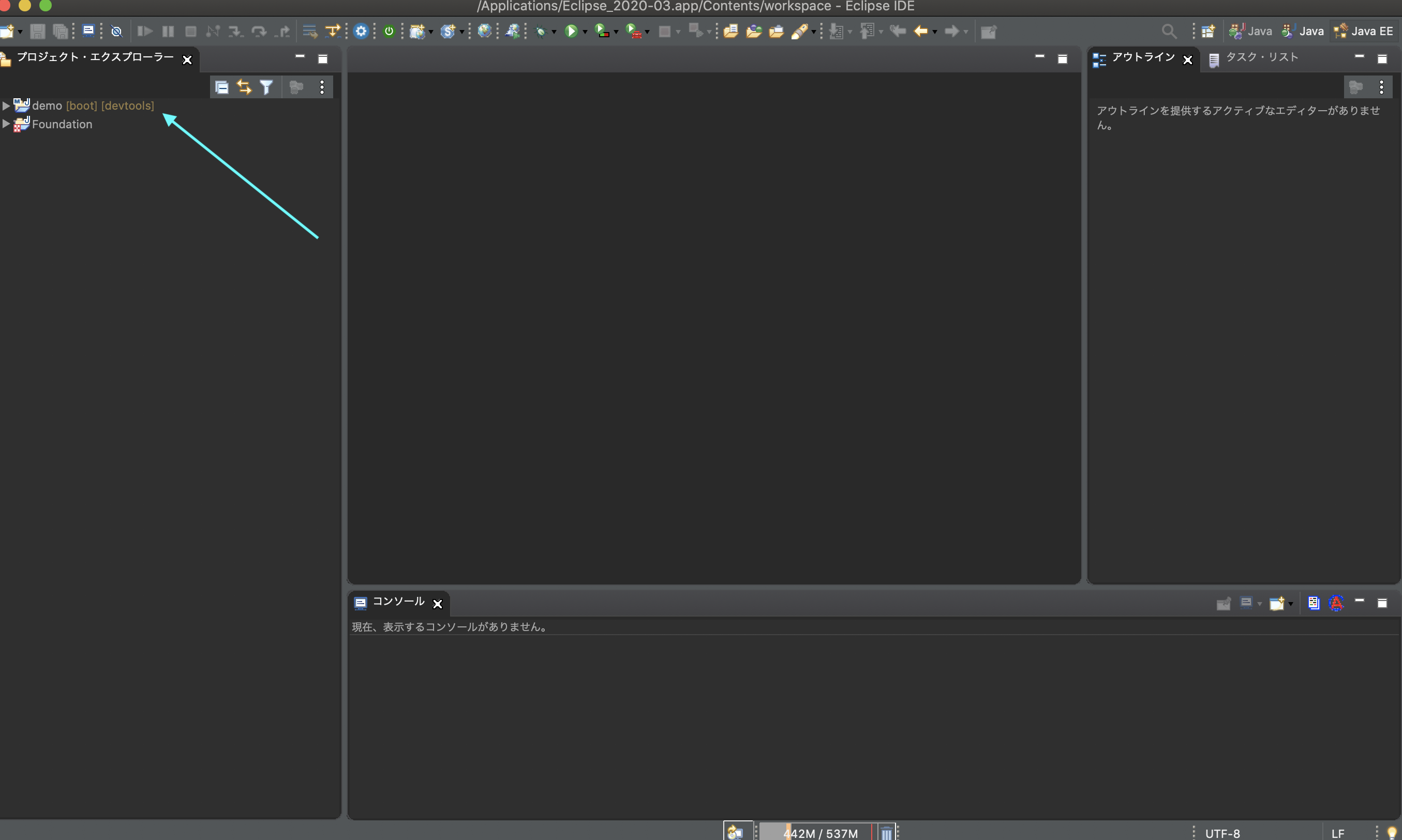The width and height of the screenshot is (1402, 840).
Task: Run garbage collector trash icon
Action: coord(886,833)
